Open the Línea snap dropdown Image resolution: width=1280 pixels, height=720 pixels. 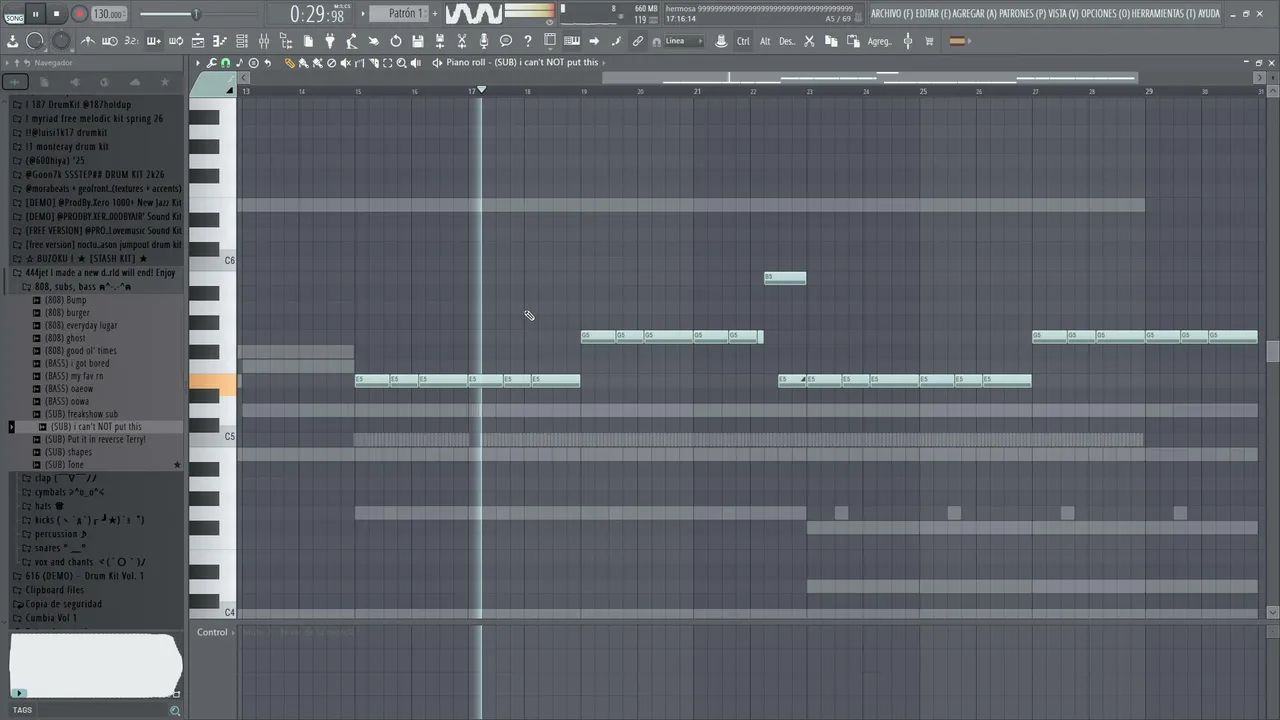pyautogui.click(x=683, y=41)
